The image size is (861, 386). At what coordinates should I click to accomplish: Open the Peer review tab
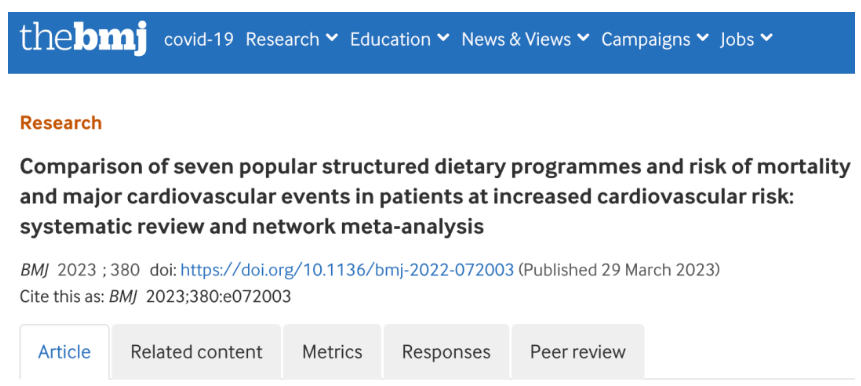point(578,351)
